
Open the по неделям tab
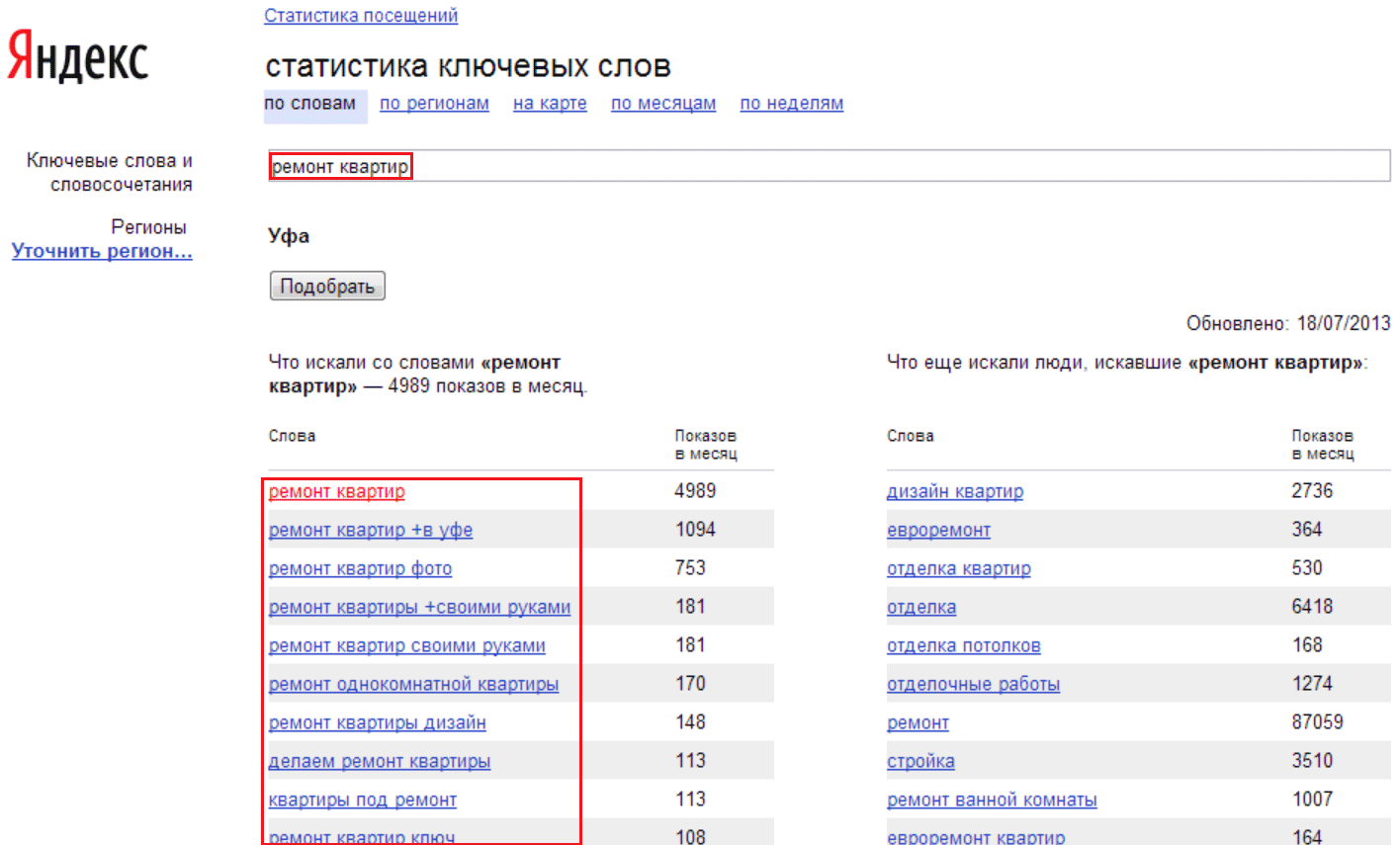792,104
